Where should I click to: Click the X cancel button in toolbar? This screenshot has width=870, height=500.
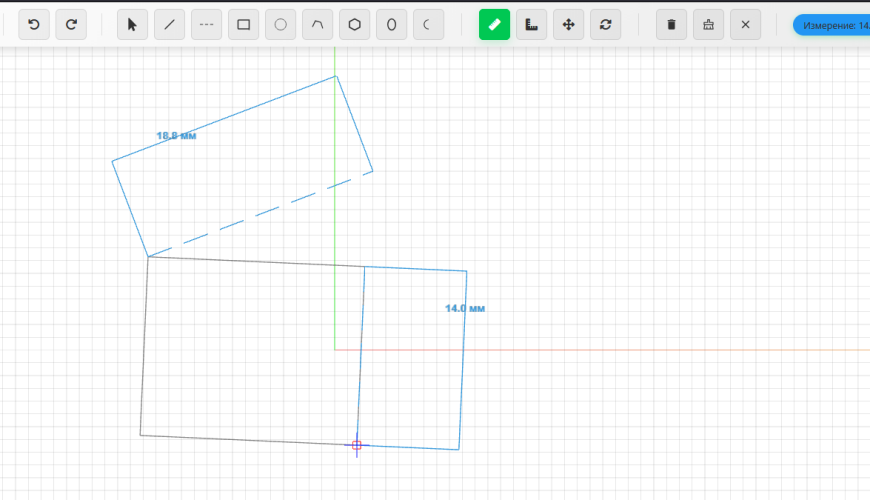[x=746, y=24]
